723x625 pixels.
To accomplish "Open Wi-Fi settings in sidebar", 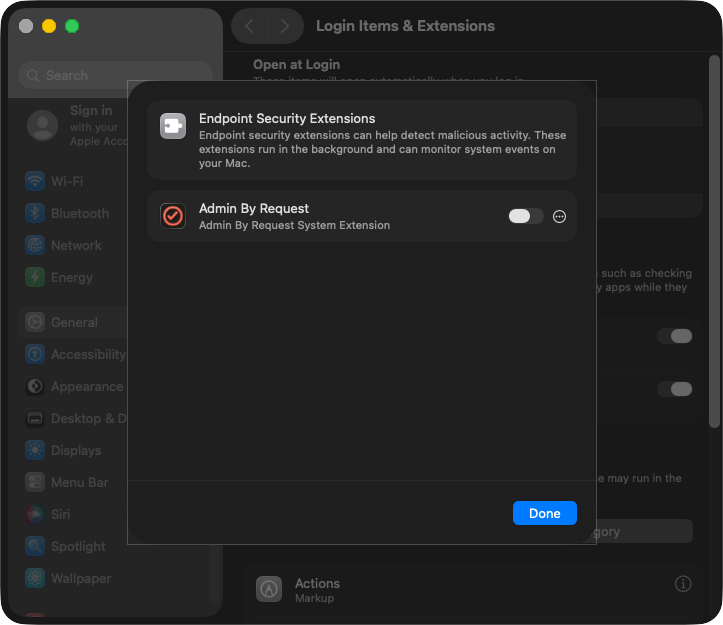I will click(x=66, y=181).
